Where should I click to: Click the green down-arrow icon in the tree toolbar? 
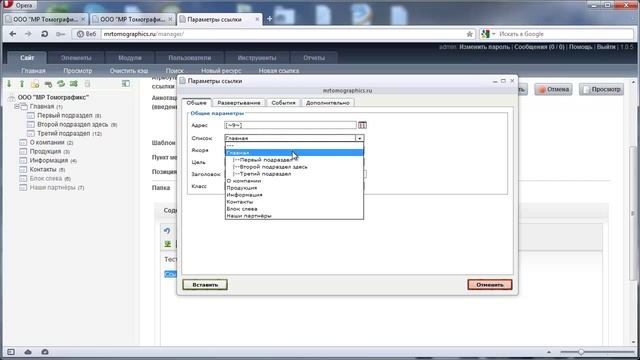click(x=9, y=84)
